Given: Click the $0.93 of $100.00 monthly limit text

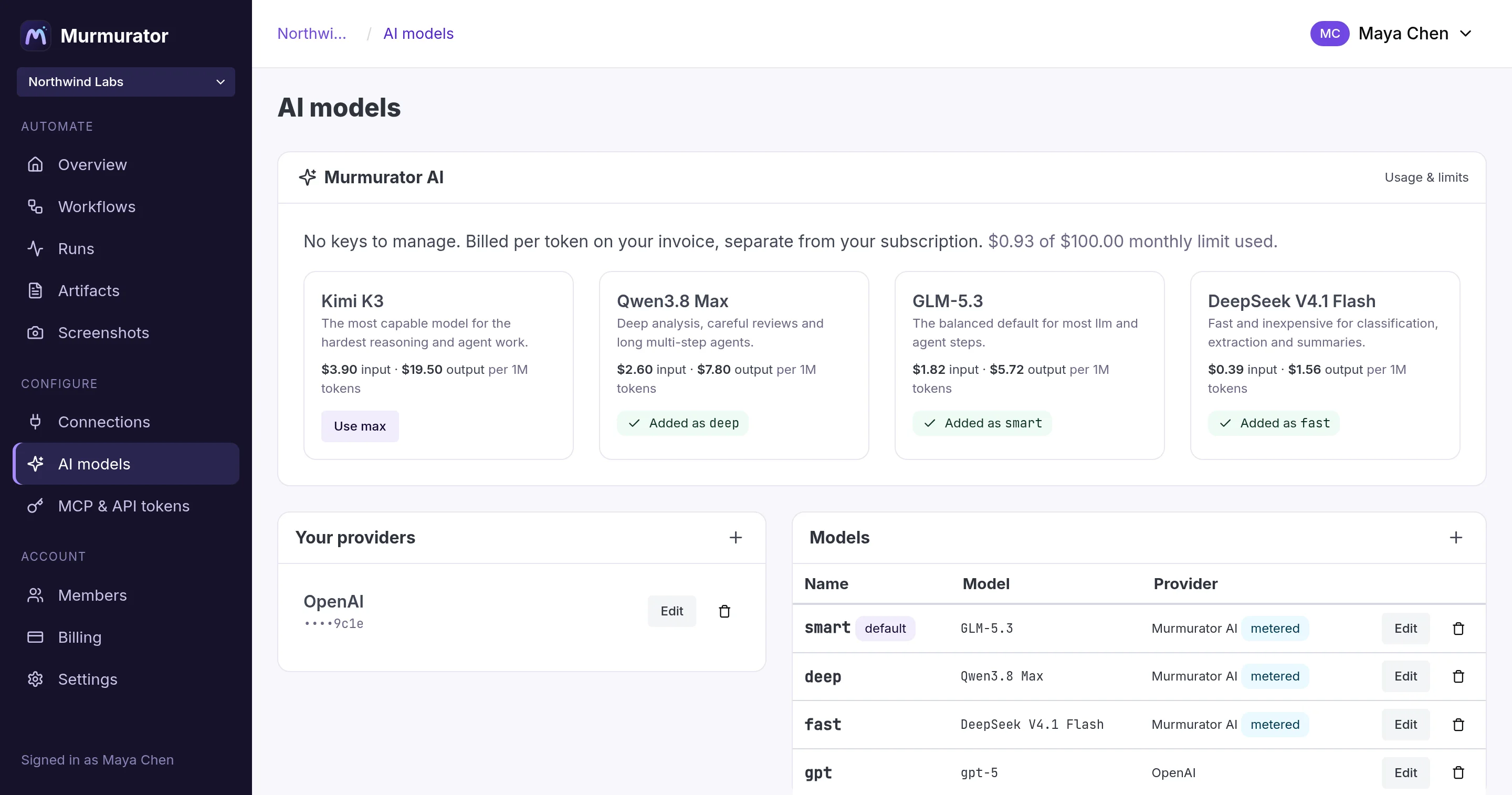Looking at the screenshot, I should pyautogui.click(x=1132, y=242).
